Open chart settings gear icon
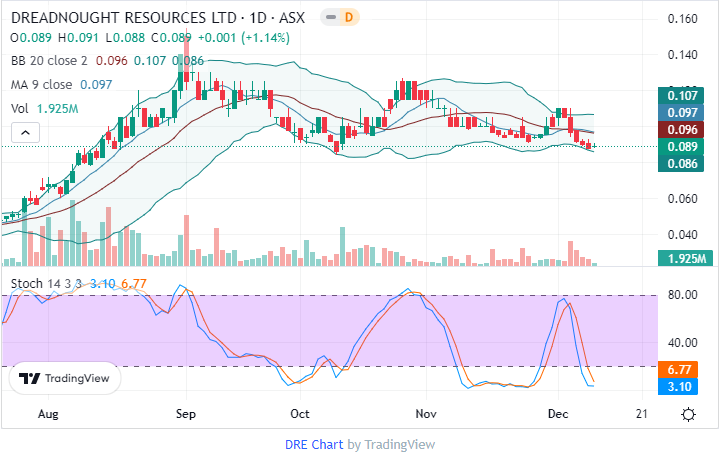723x458 pixels. 688,414
